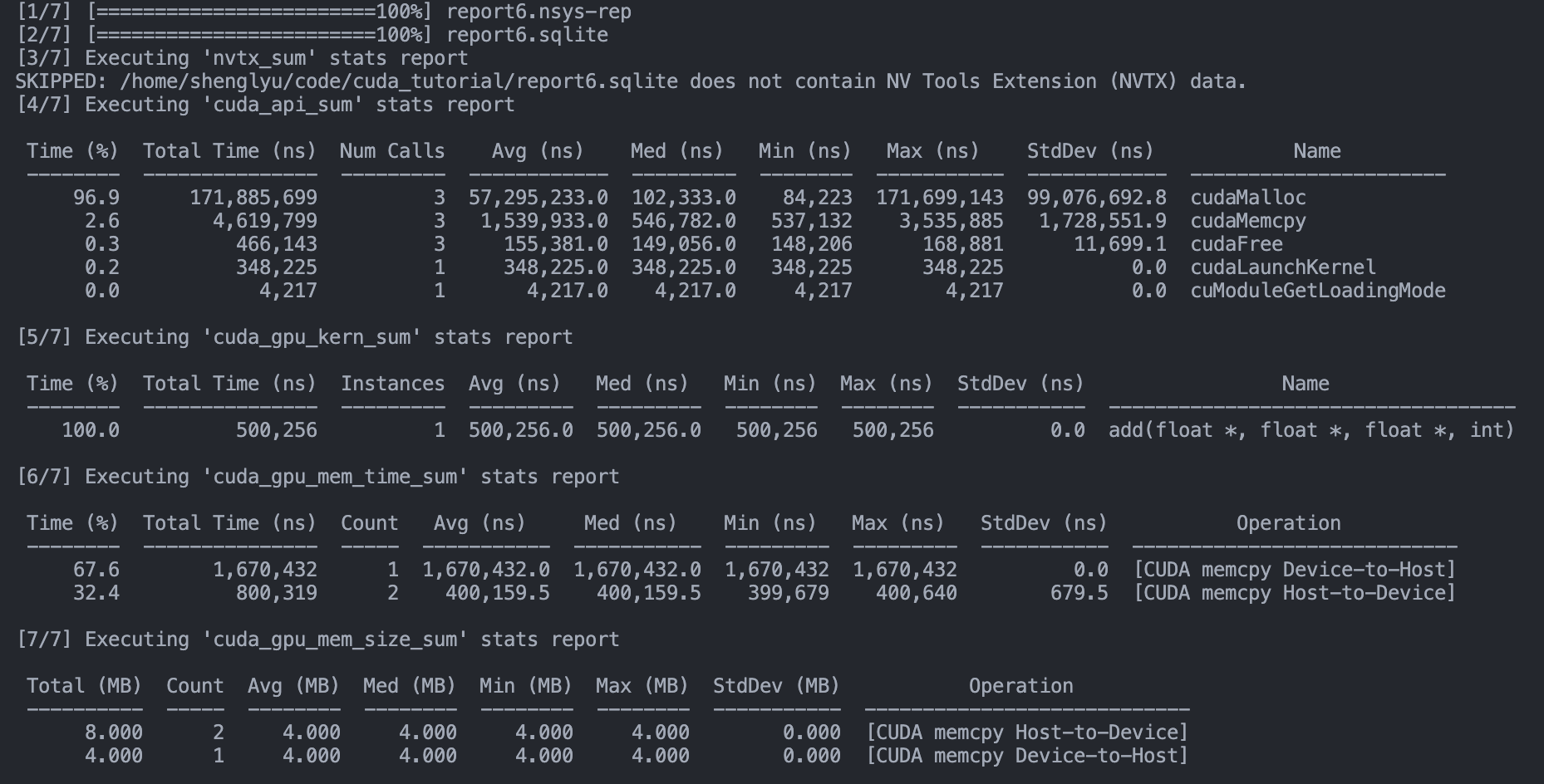This screenshot has height=784, width=1544.
Task: Click the cudaLaunchKernel name
Action: (x=1282, y=267)
